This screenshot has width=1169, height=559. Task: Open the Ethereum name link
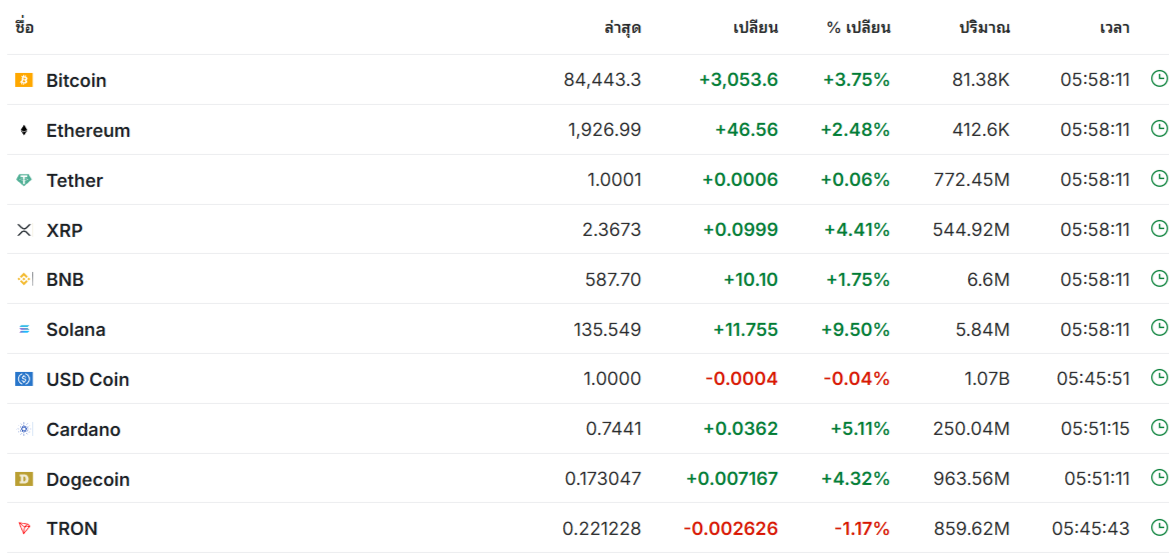[88, 130]
